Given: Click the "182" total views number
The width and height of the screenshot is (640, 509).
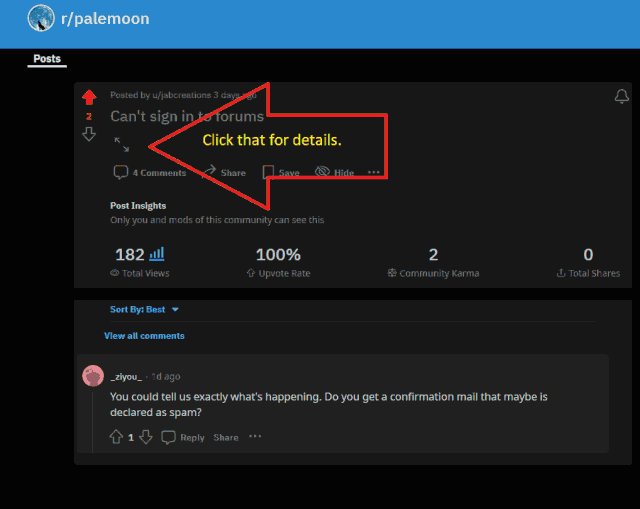Looking at the screenshot, I should coord(130,255).
